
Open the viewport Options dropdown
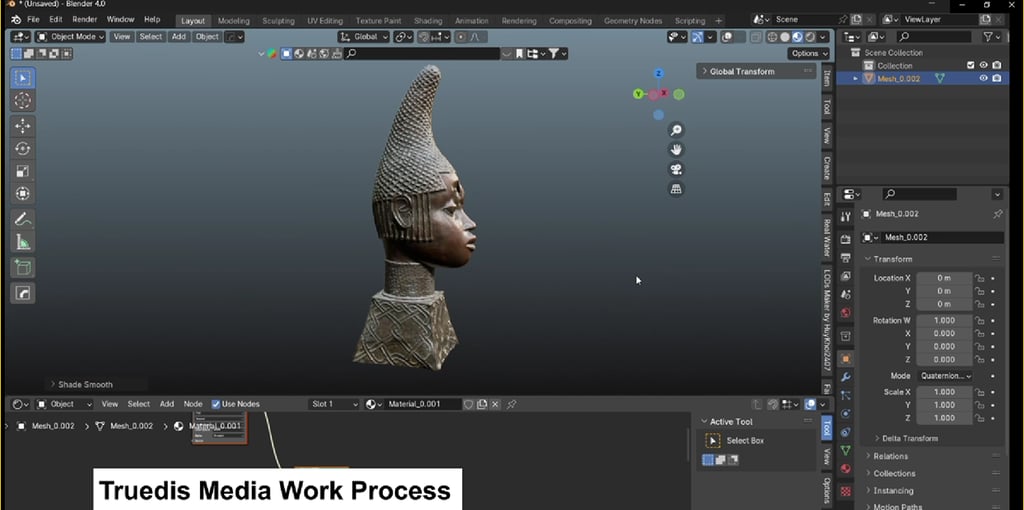point(808,54)
